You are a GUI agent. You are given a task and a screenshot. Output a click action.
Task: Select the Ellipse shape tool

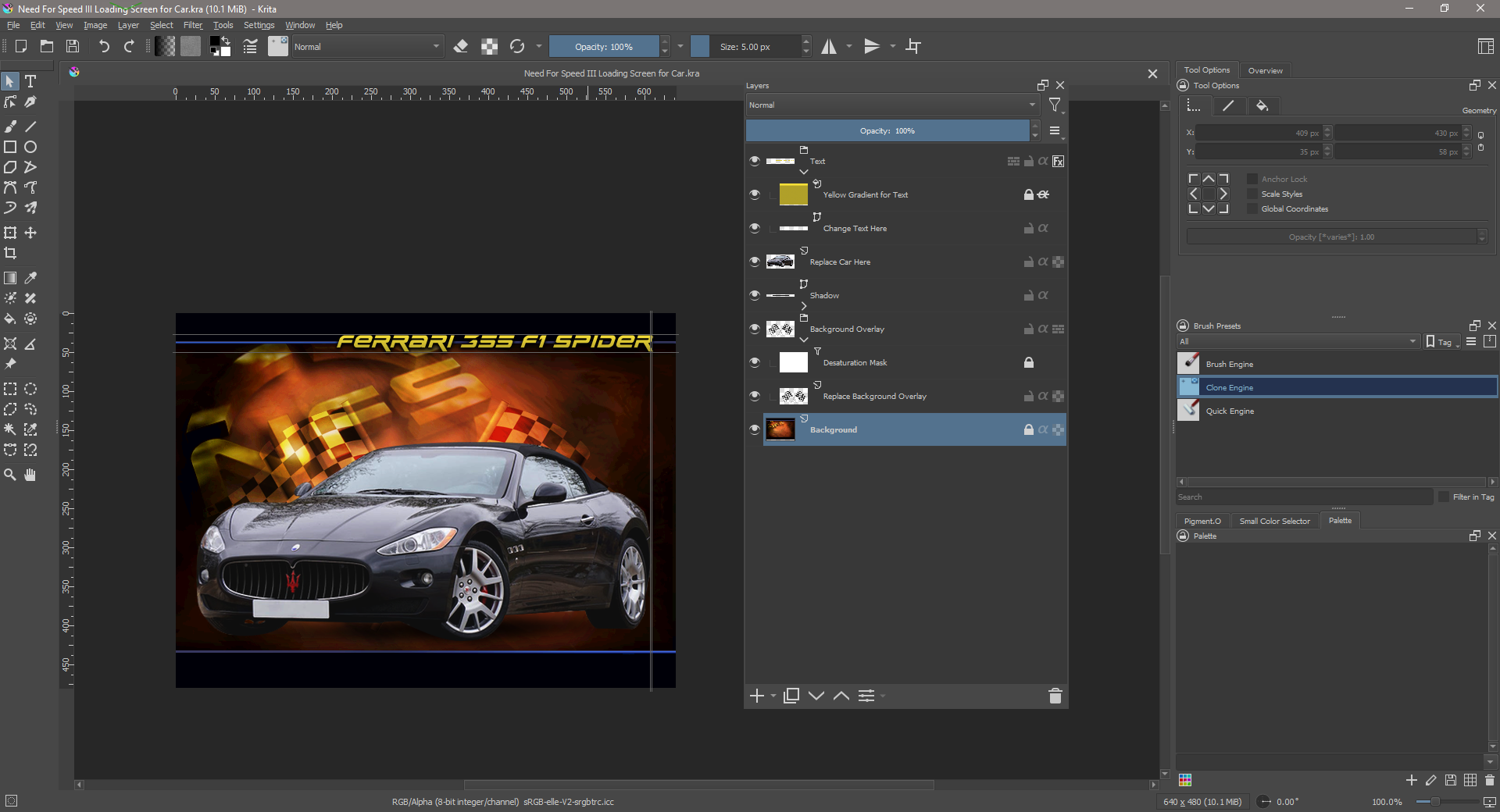pos(30,147)
